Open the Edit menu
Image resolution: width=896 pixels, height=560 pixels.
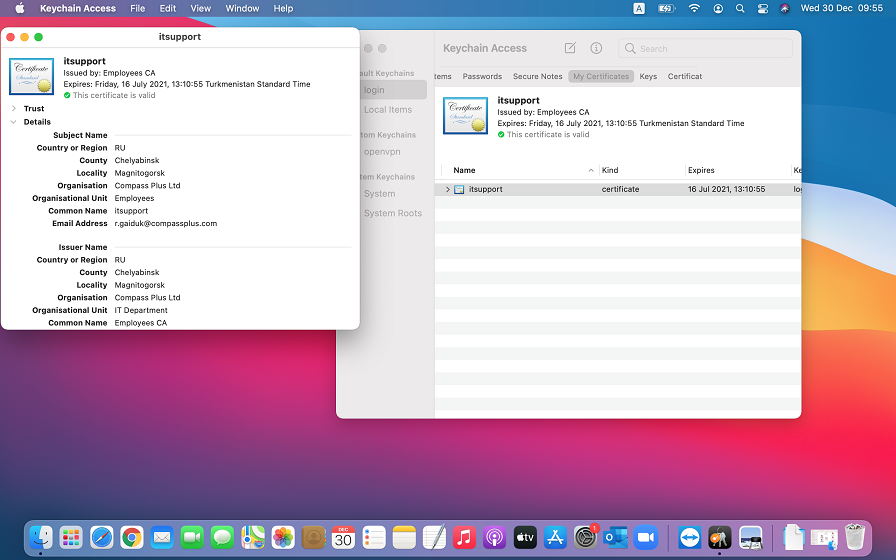tap(167, 8)
